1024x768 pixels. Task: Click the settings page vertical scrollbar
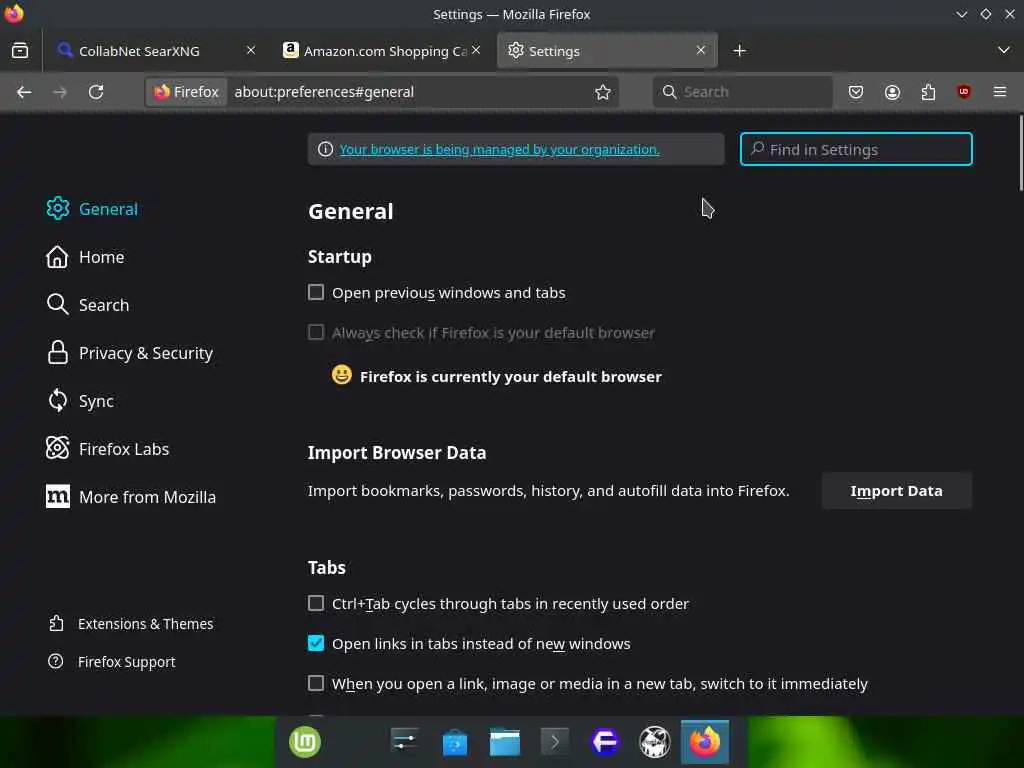coord(1020,153)
